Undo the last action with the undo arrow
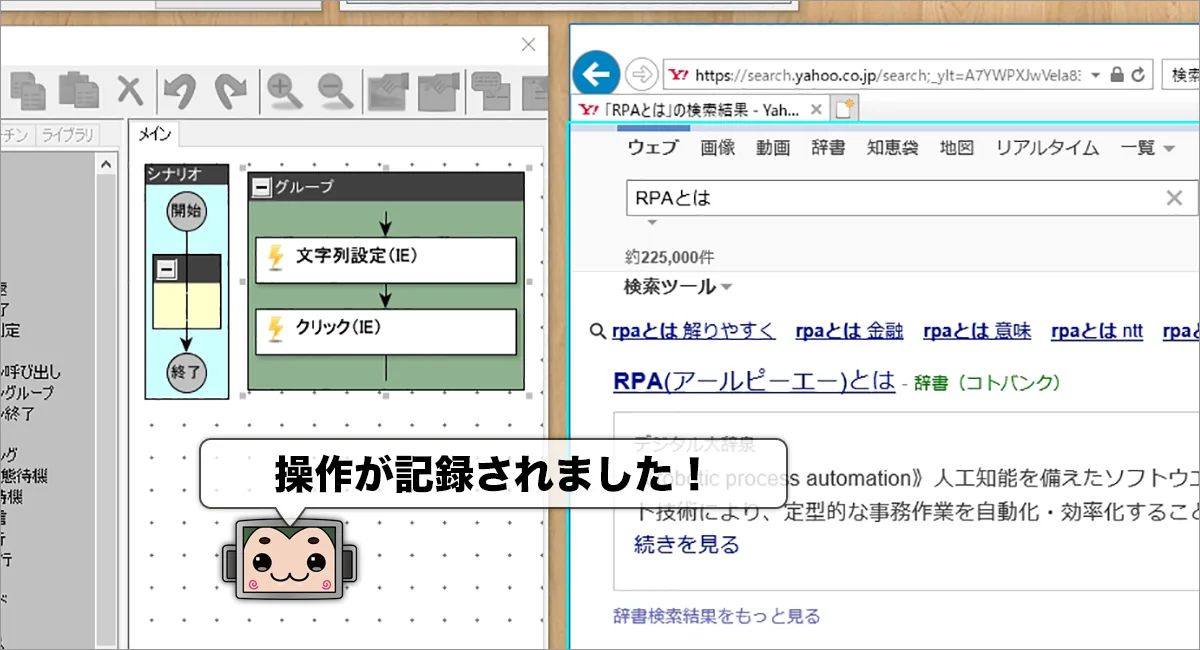The image size is (1200, 650). click(180, 91)
